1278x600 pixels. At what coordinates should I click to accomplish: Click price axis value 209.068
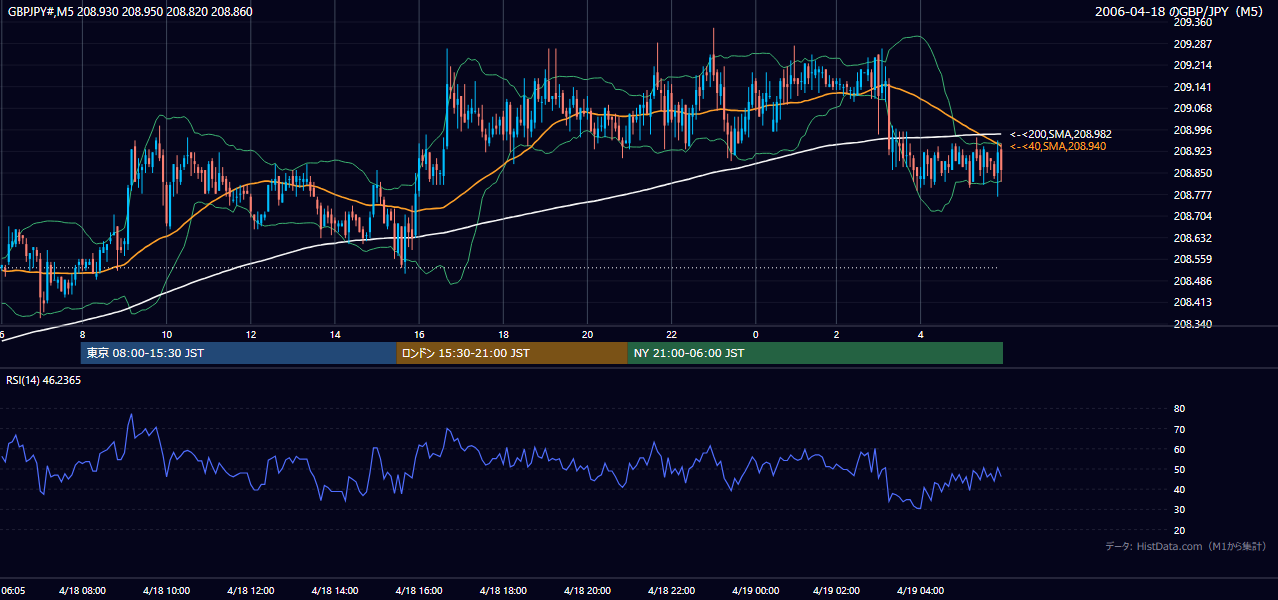coord(1191,108)
